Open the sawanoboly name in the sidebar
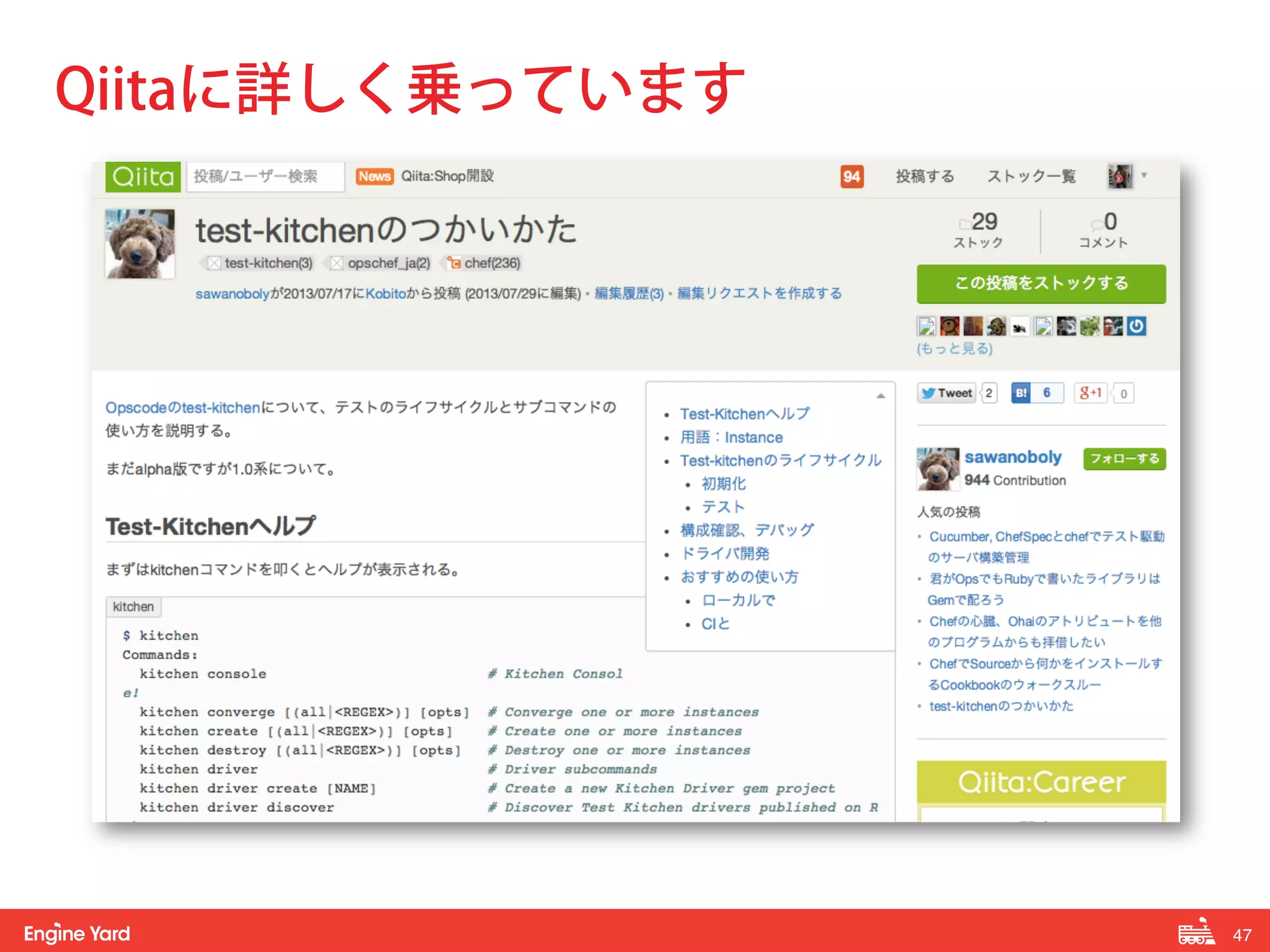Image resolution: width=1270 pixels, height=952 pixels. [x=1013, y=457]
